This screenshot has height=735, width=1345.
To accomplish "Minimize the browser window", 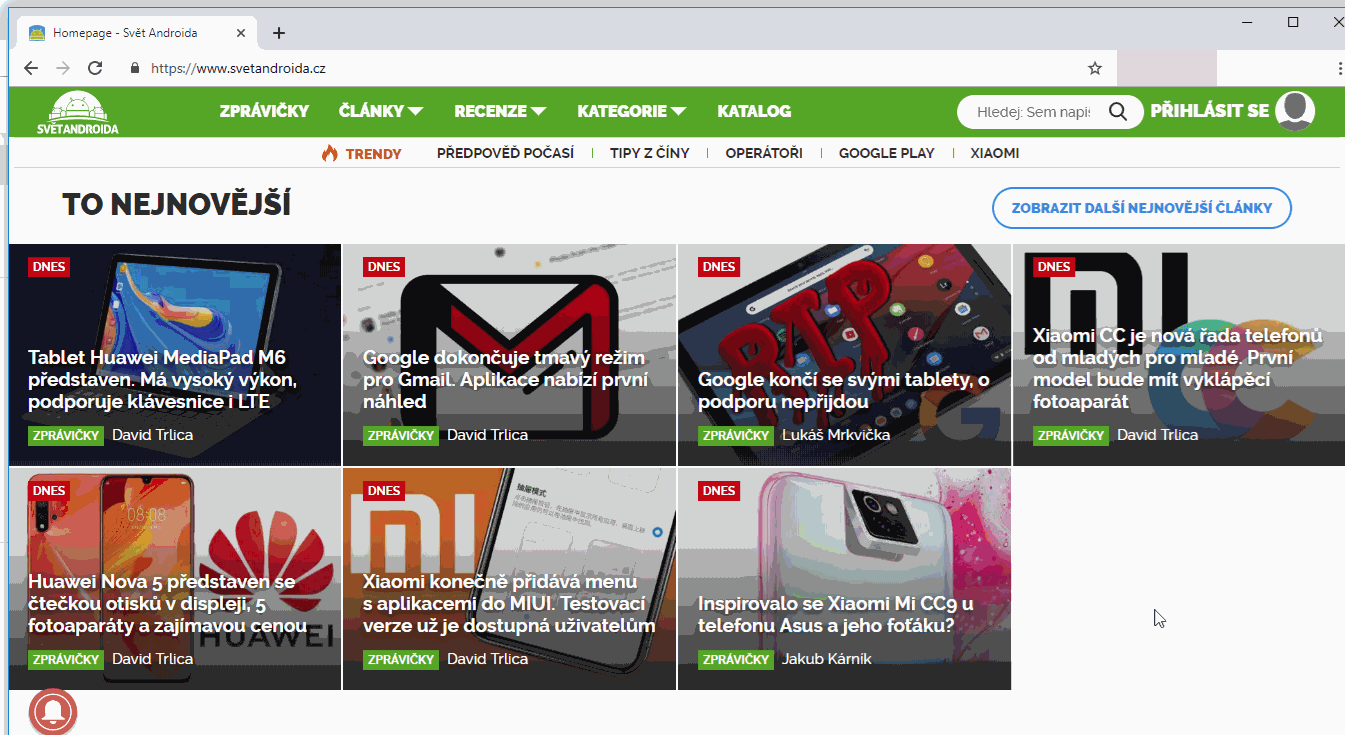I will click(1247, 22).
